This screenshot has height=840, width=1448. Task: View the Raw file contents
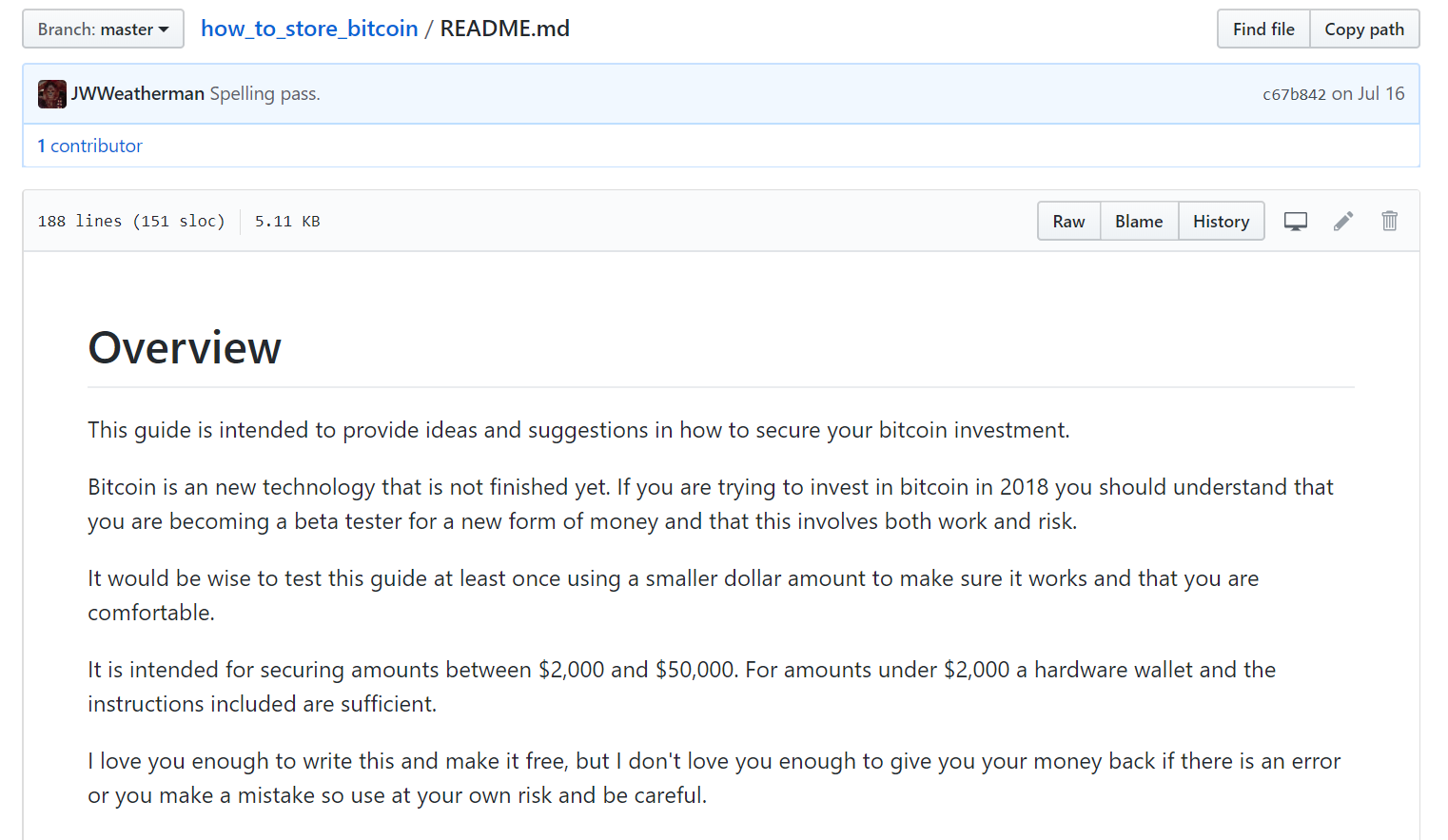coord(1068,221)
